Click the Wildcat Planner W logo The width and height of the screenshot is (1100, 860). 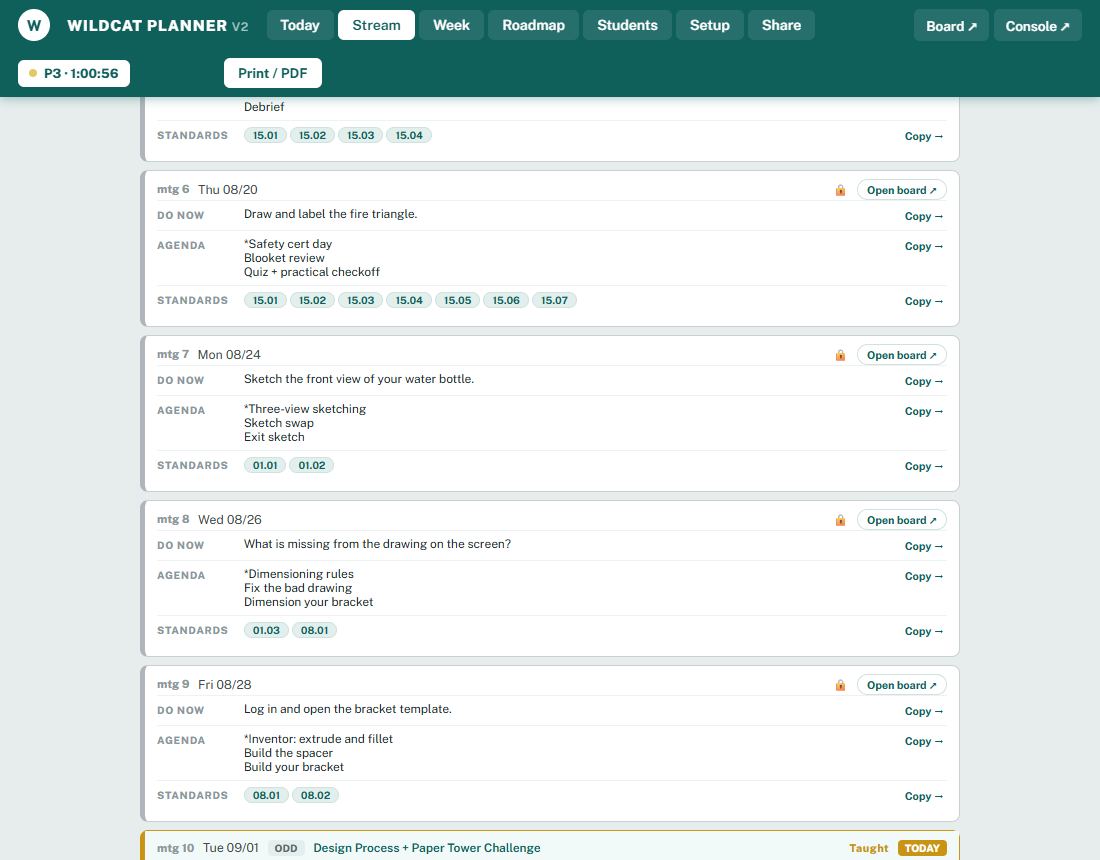click(34, 26)
